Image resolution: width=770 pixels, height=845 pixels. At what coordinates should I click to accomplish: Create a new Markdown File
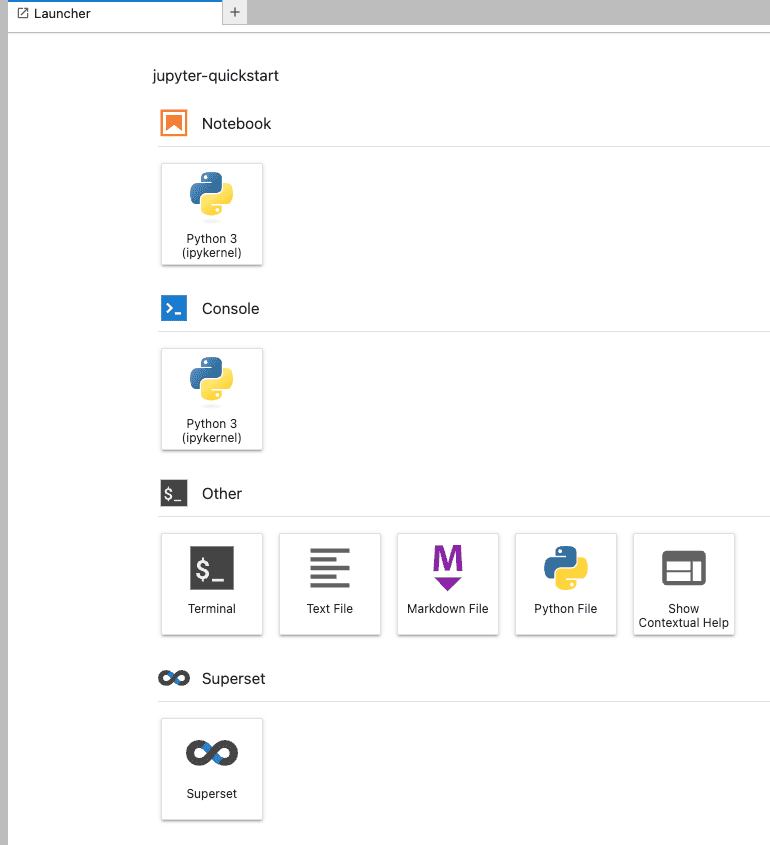pyautogui.click(x=448, y=584)
